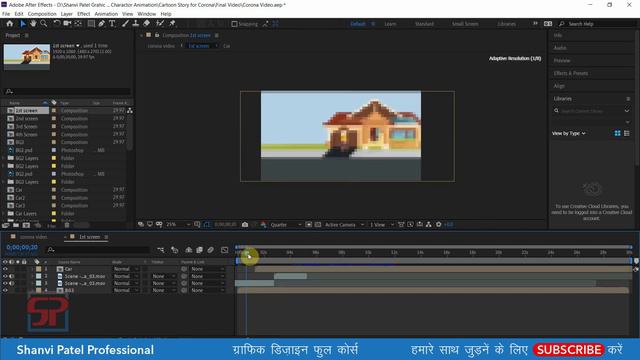Toggle the Shy layers switch in timeline header
The width and height of the screenshot is (640, 360).
tap(189, 250)
